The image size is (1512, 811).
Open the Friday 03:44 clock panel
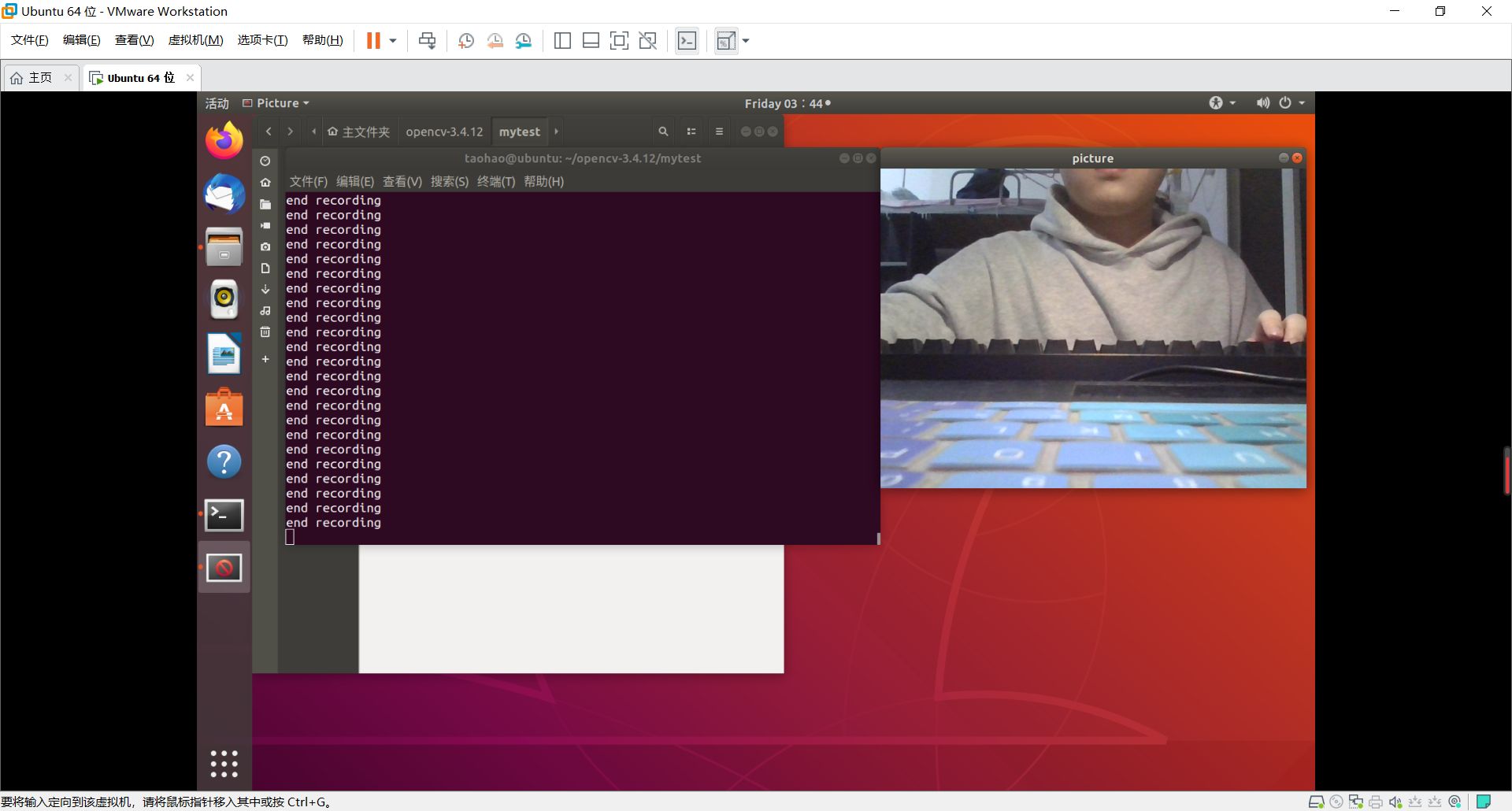pos(787,103)
